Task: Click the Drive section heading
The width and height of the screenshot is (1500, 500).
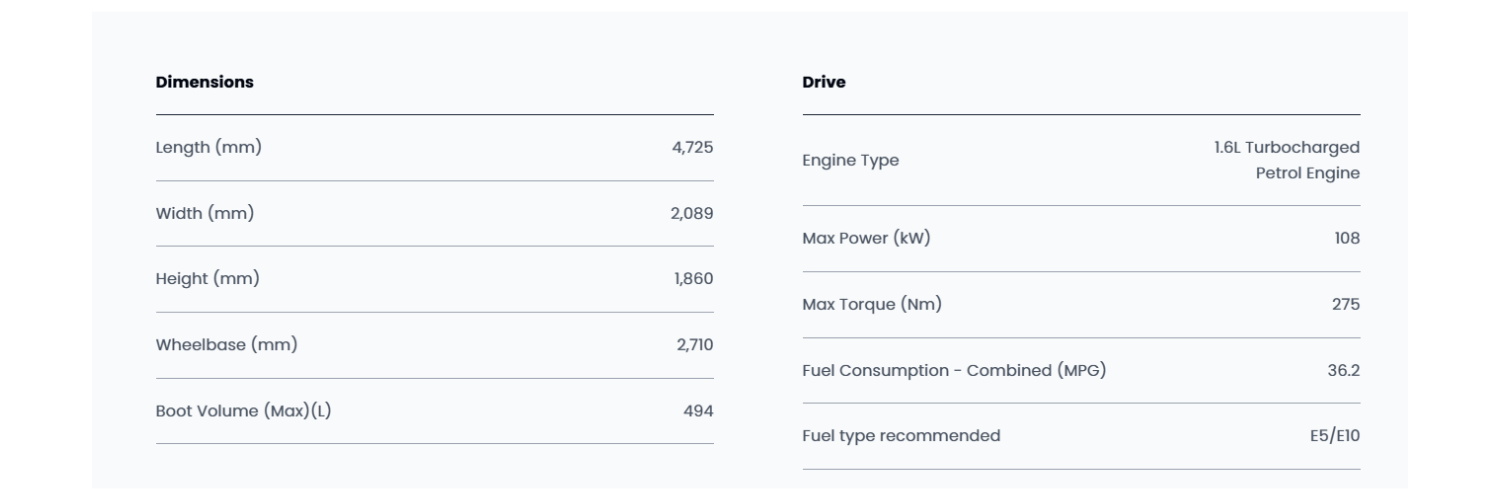Action: (823, 82)
